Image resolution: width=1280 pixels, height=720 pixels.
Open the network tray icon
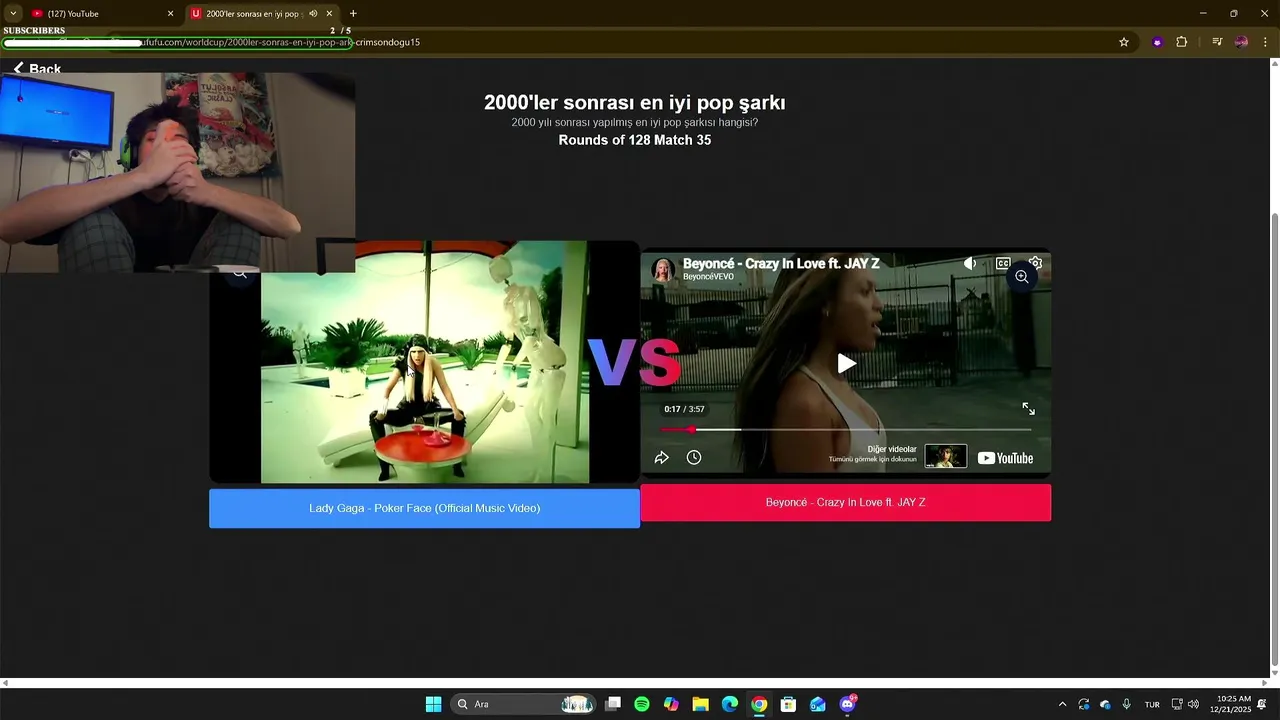(1177, 704)
